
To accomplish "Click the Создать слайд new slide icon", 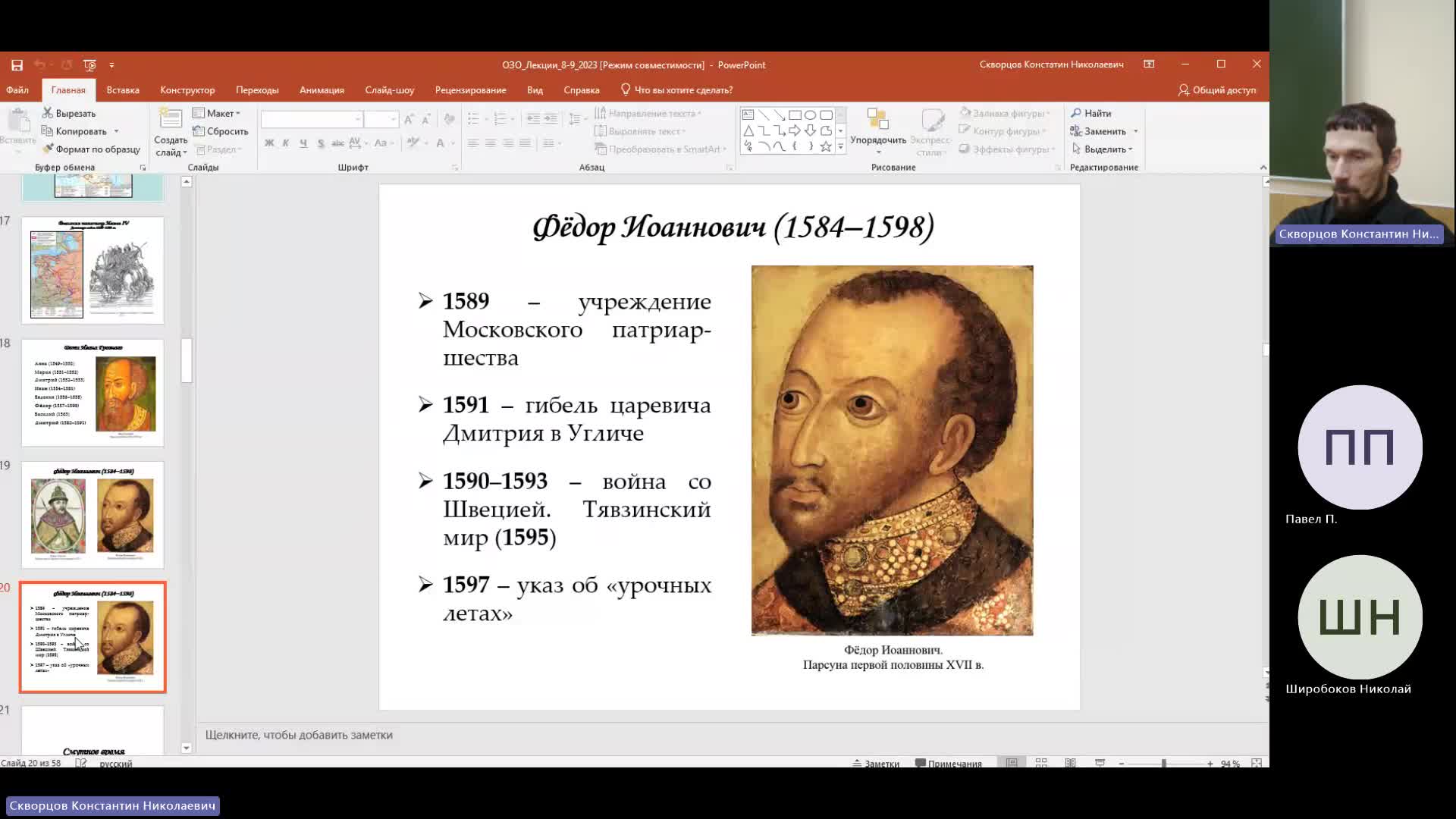I will 171,120.
